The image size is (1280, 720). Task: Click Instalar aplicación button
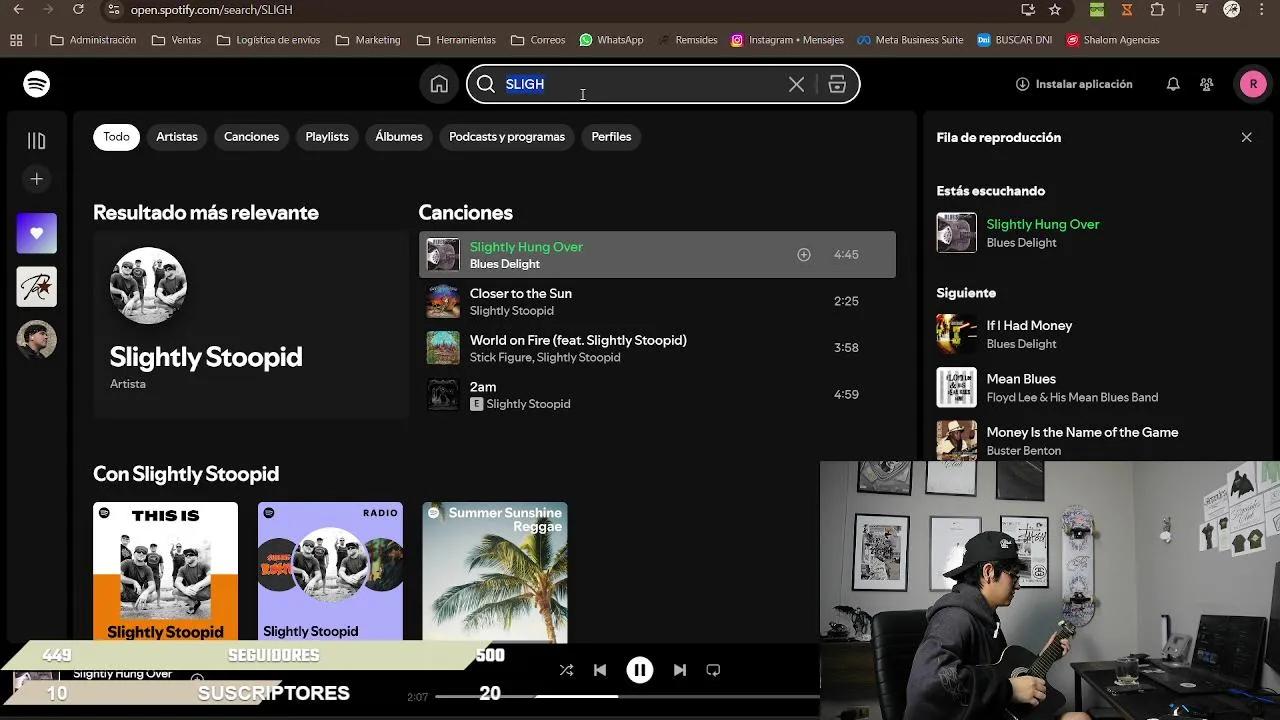[1074, 84]
